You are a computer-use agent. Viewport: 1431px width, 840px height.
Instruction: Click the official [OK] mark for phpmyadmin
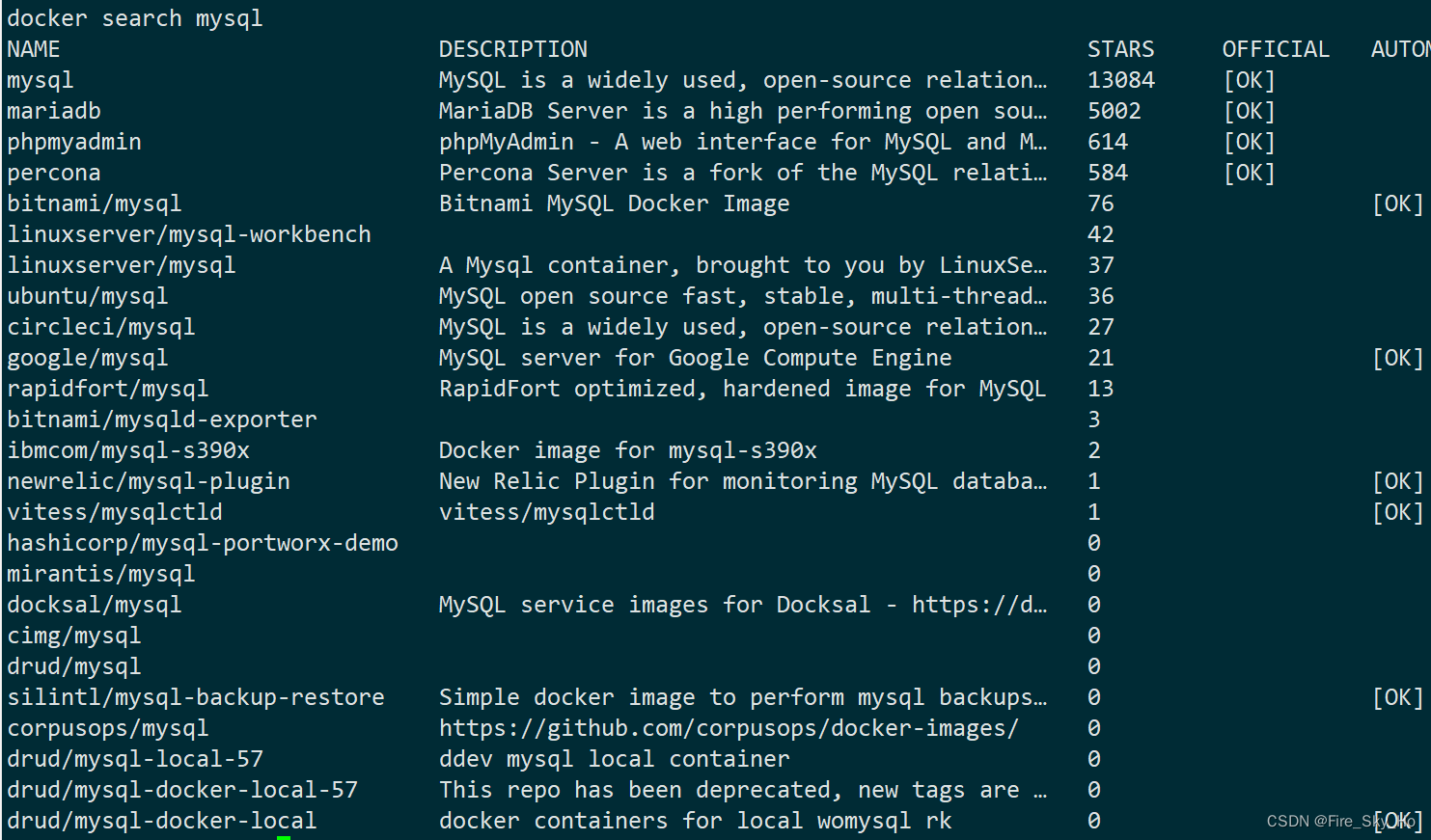click(x=1250, y=142)
